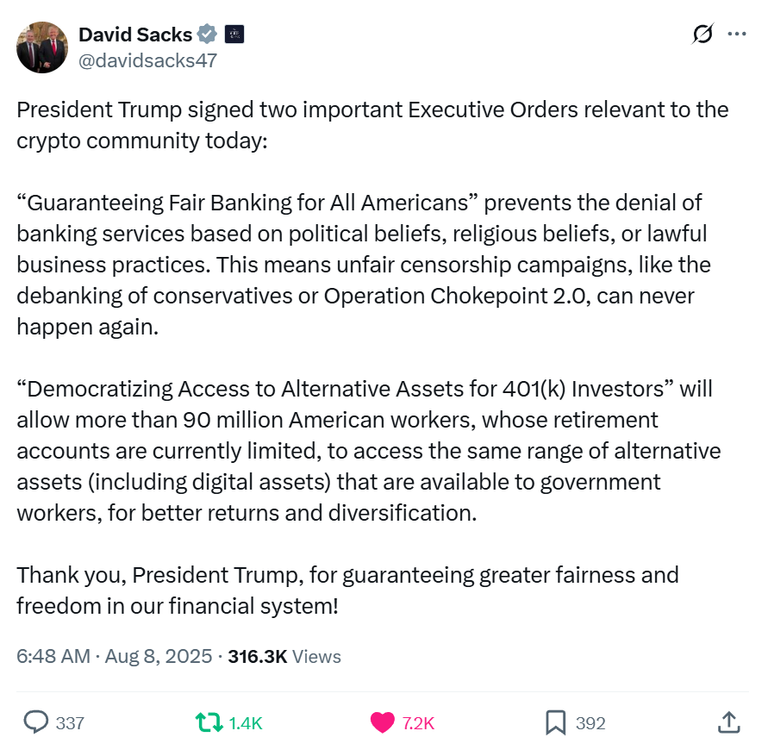The height and width of the screenshot is (750, 768).
Task: Click the 7.2K likes count
Action: (418, 723)
